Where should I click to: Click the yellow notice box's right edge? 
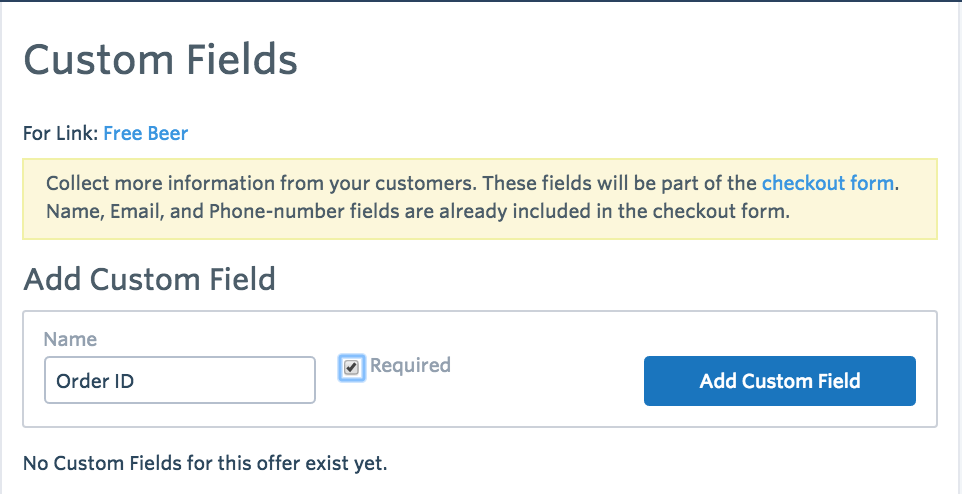936,199
